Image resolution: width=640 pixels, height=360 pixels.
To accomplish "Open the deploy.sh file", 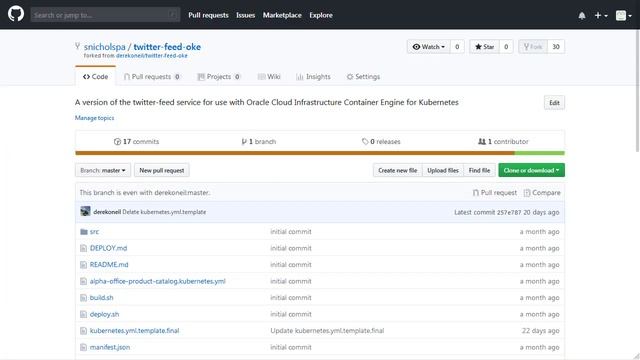I will coord(104,314).
